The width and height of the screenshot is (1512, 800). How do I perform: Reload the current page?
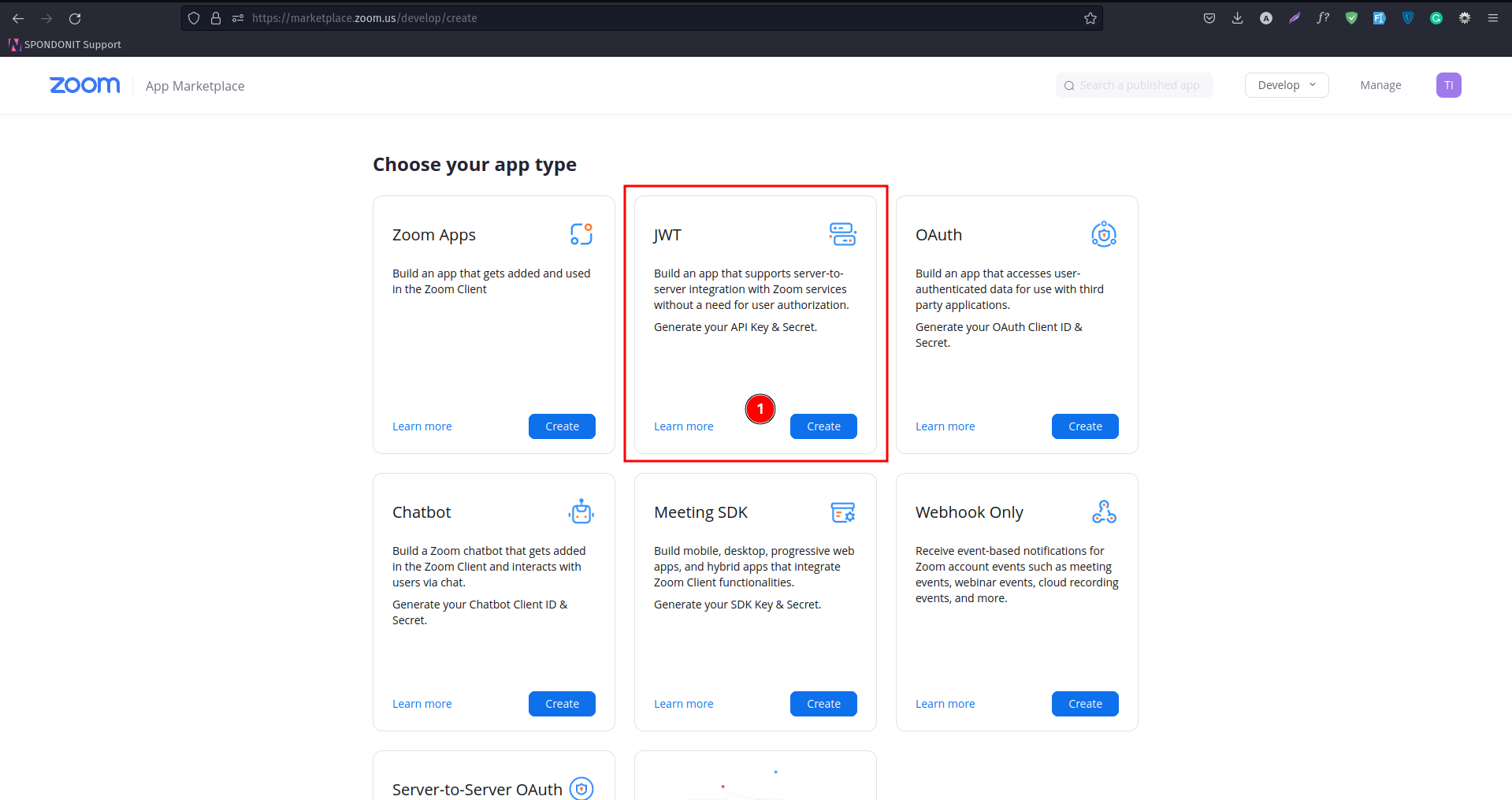coord(75,18)
